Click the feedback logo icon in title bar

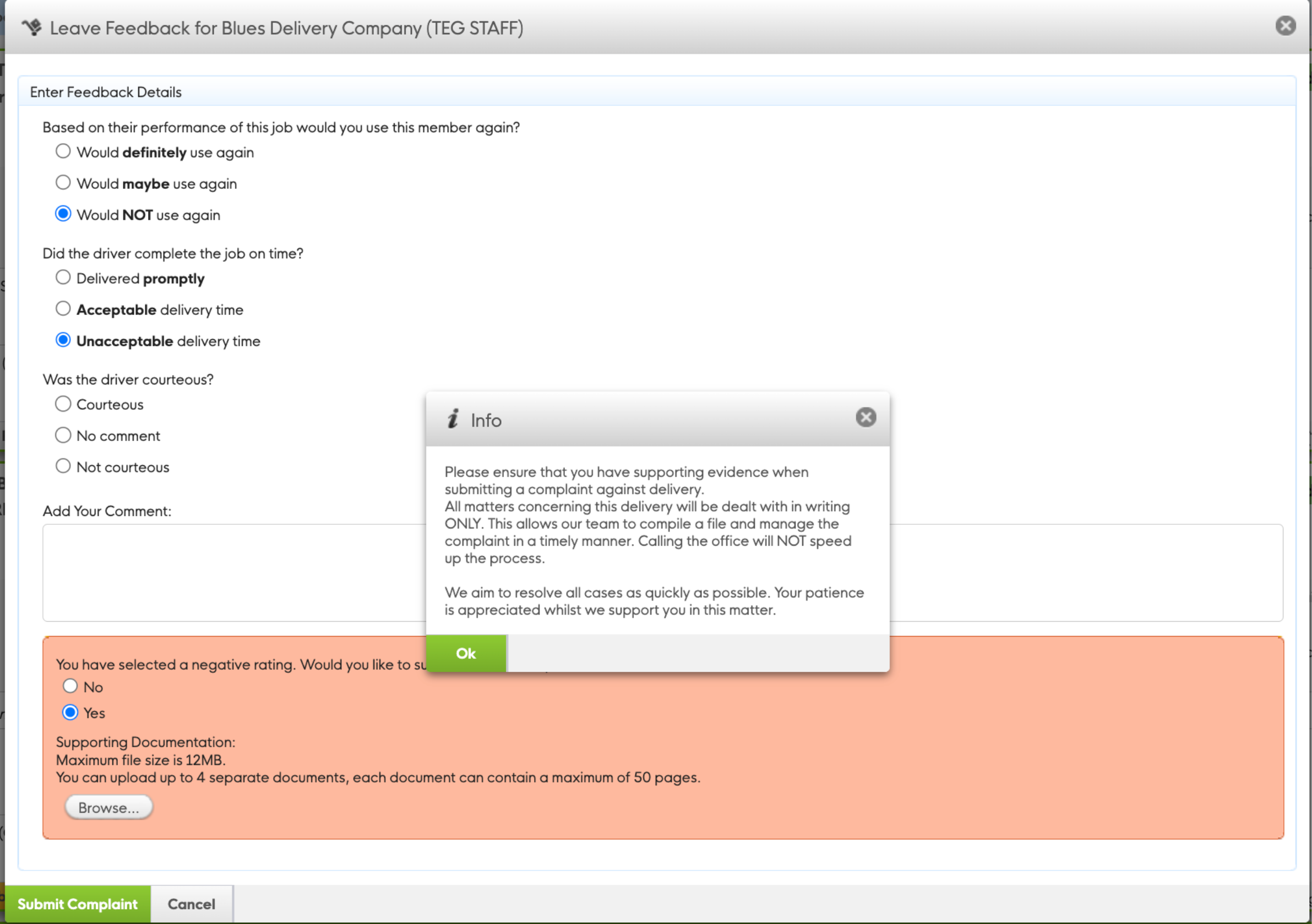[x=32, y=28]
